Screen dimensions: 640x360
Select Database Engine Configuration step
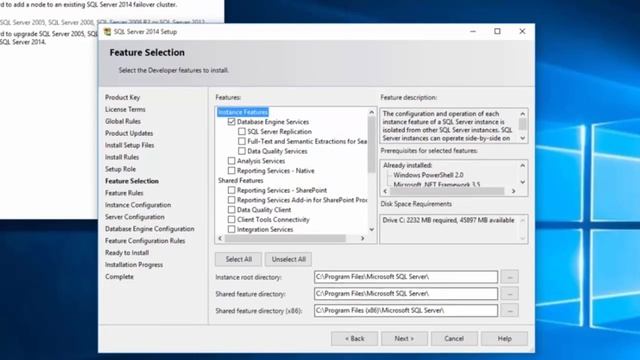point(150,229)
